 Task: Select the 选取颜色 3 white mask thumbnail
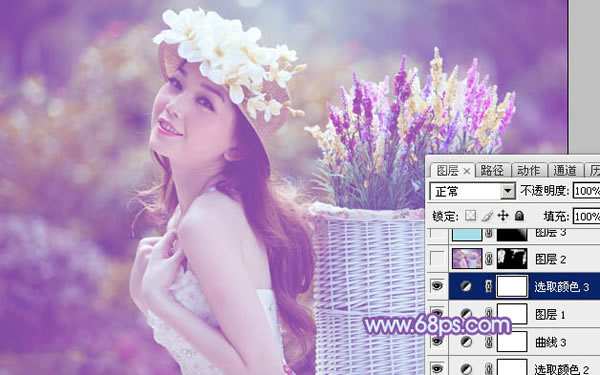pyautogui.click(x=512, y=286)
